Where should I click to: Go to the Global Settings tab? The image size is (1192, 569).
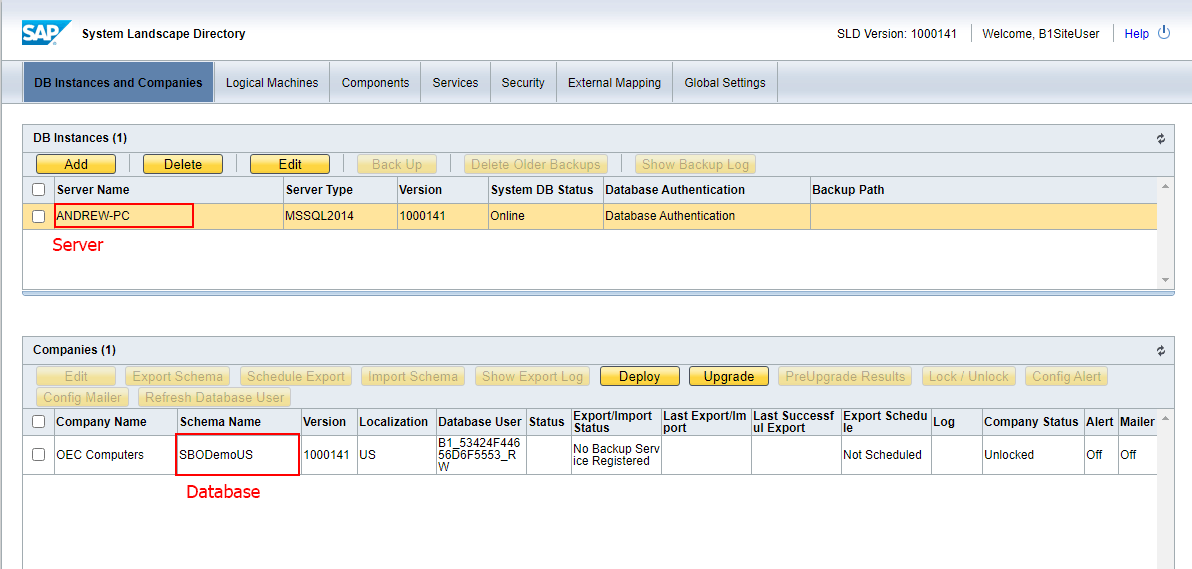pyautogui.click(x=725, y=83)
